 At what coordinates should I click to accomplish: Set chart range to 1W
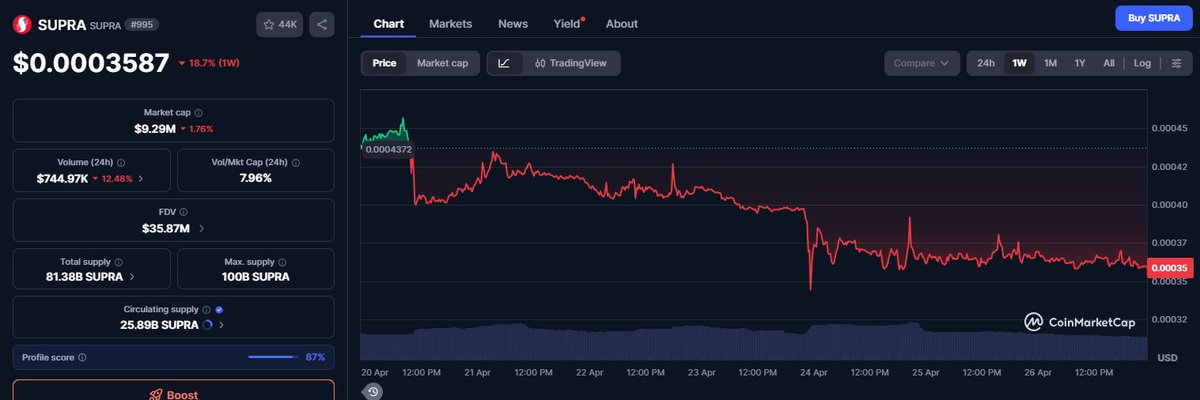coord(1019,63)
